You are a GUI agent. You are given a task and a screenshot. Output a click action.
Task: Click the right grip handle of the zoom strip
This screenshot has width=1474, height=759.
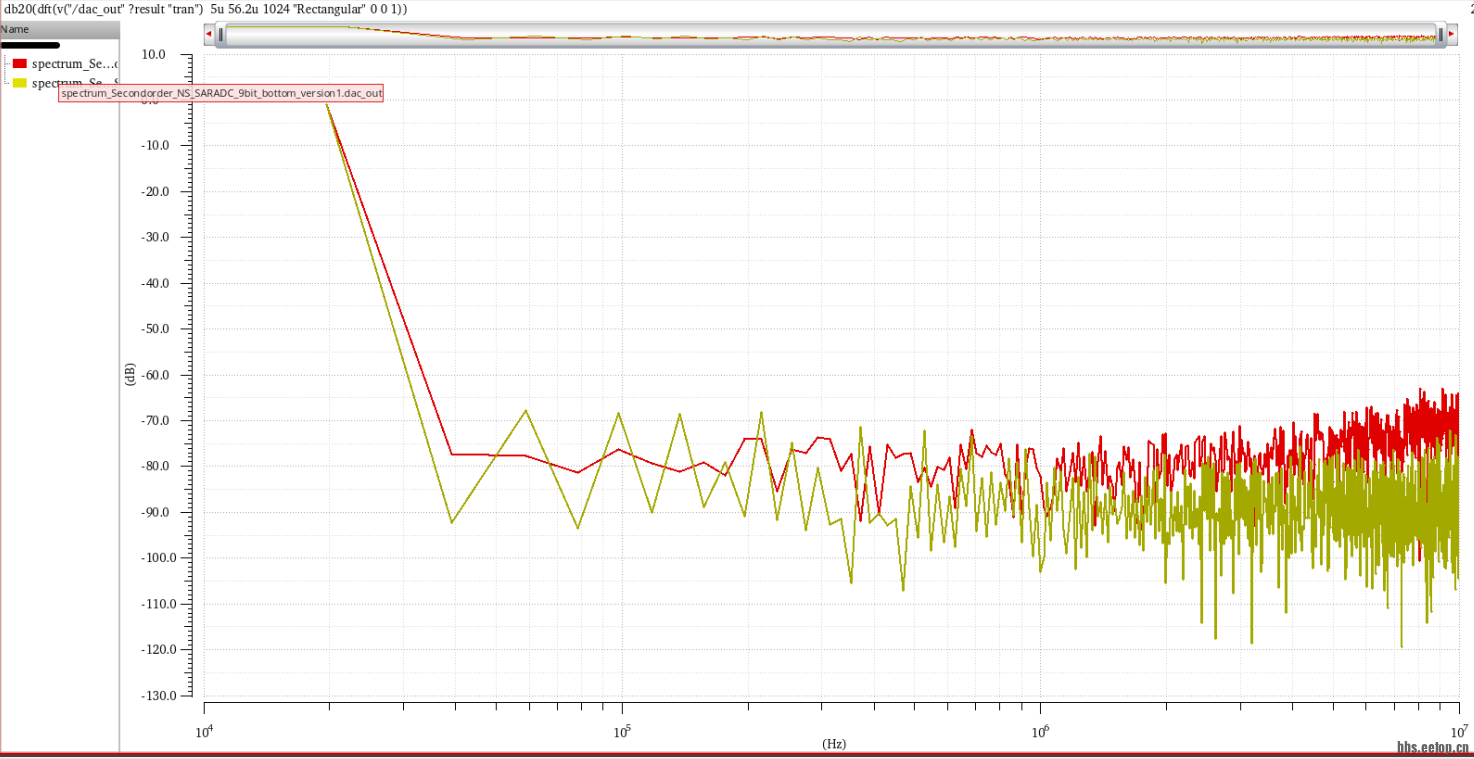click(1440, 34)
